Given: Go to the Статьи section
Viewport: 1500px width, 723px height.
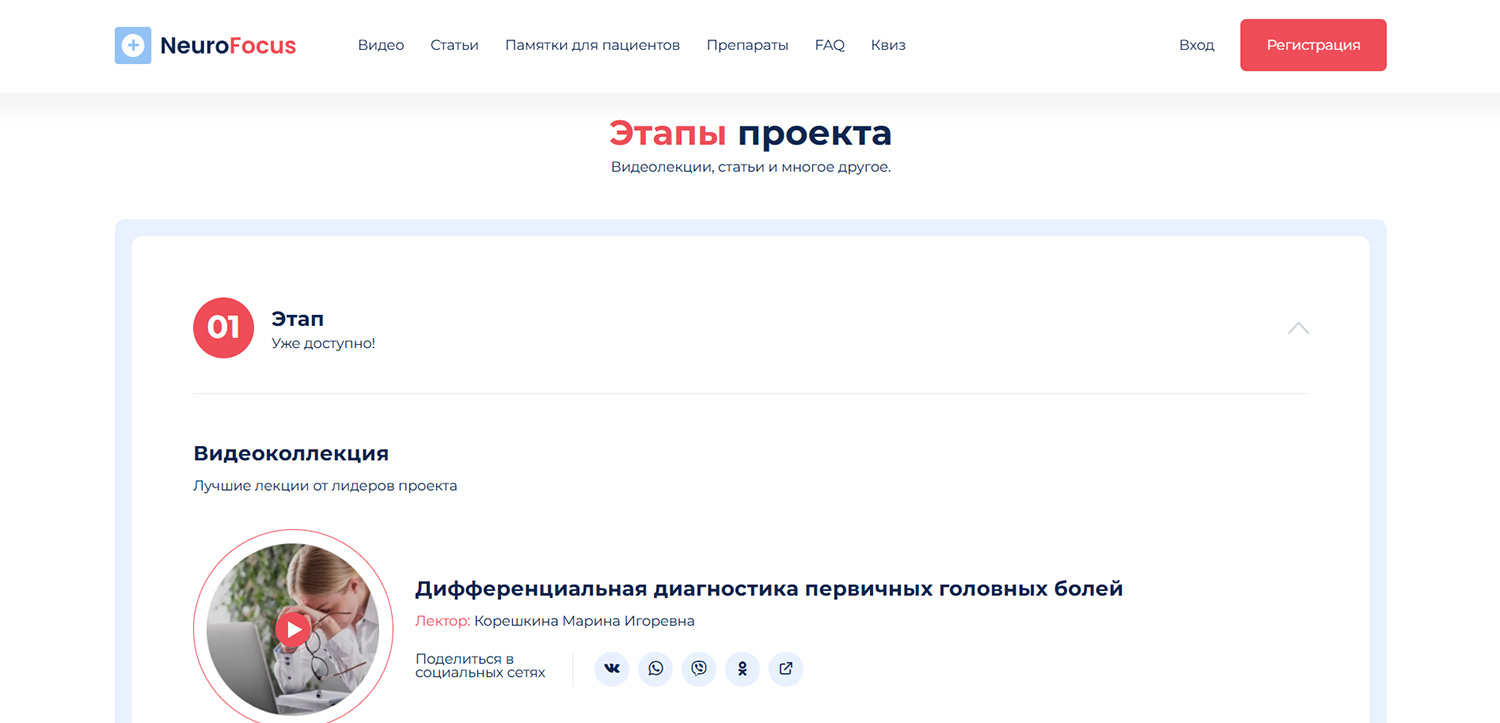Looking at the screenshot, I should tap(454, 45).
